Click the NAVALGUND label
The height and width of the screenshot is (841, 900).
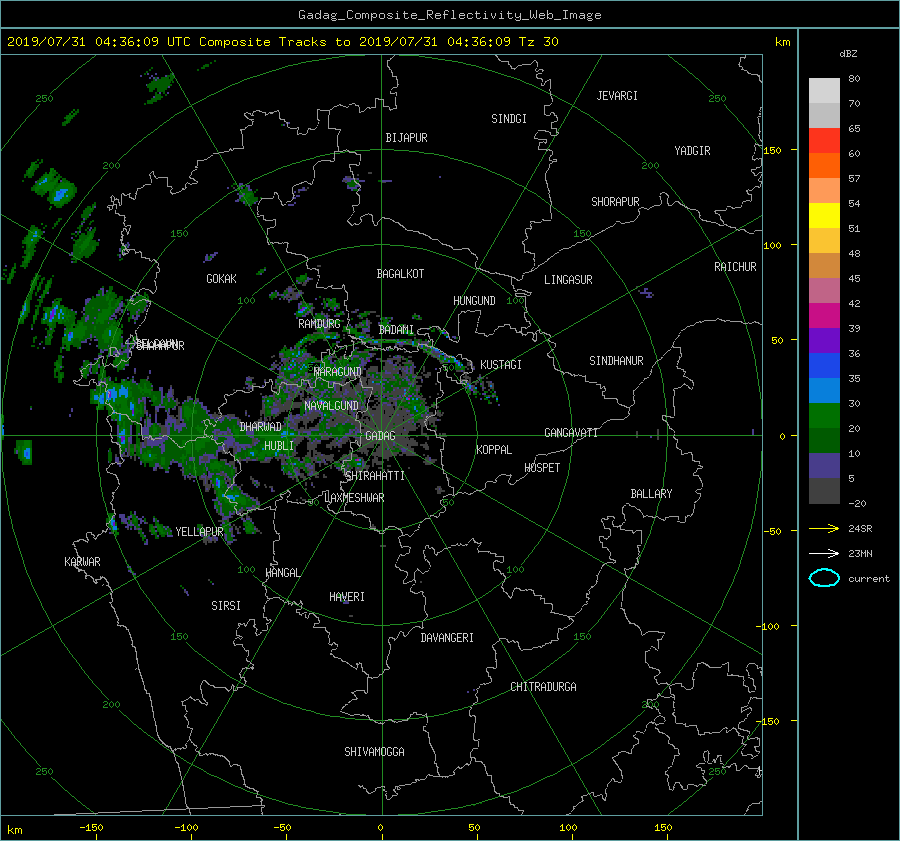331,406
